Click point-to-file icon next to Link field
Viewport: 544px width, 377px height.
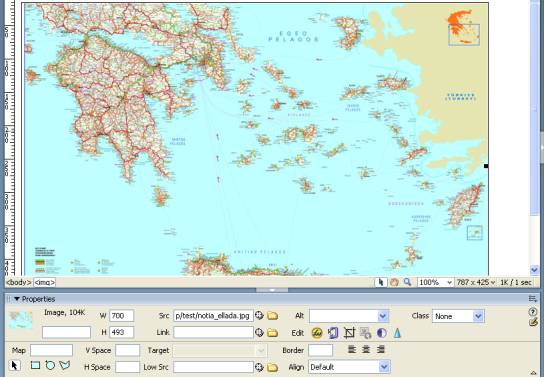pyautogui.click(x=259, y=333)
